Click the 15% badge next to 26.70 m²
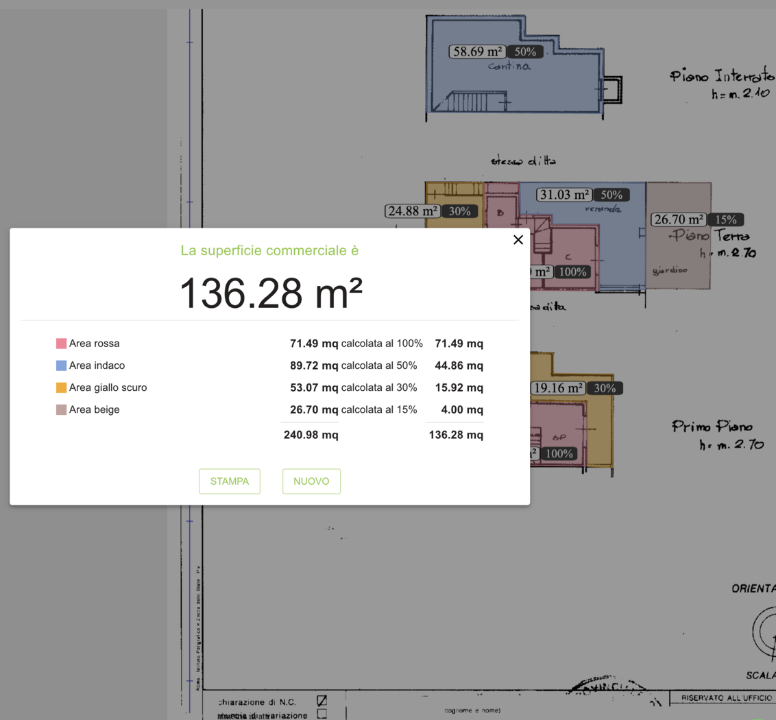 [726, 219]
